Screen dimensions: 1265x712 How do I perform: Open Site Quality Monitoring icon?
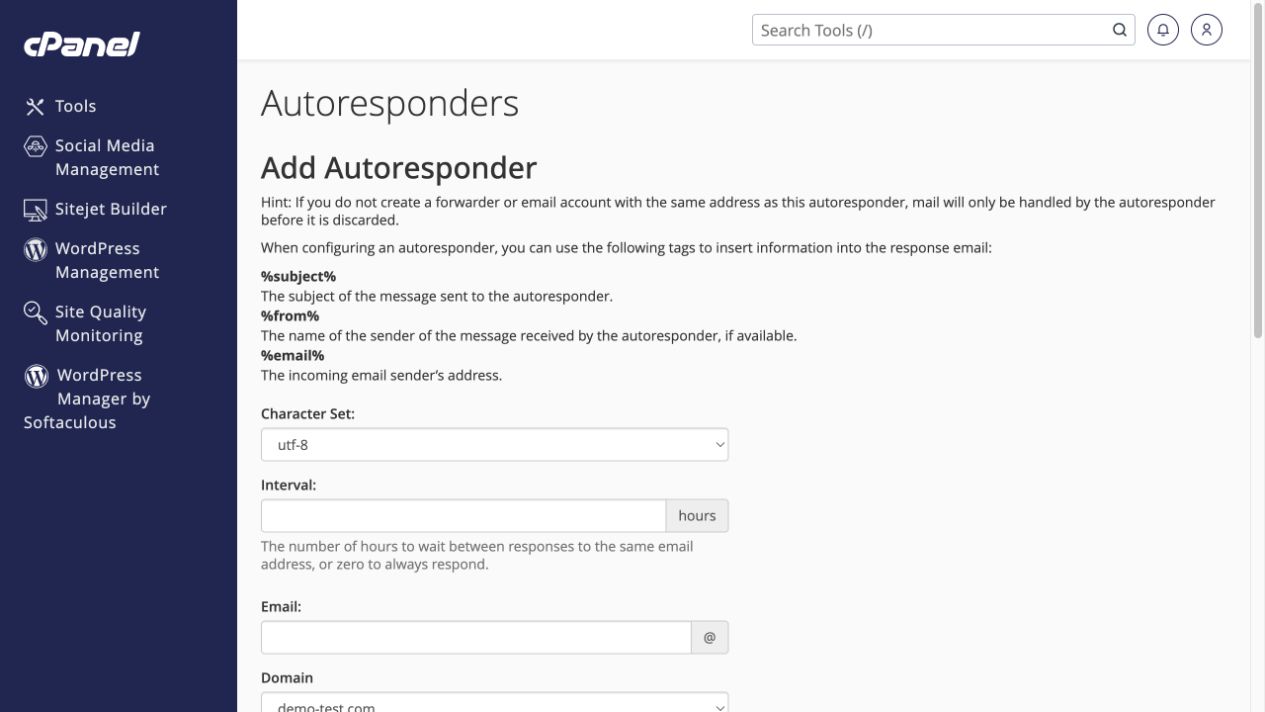tap(35, 313)
